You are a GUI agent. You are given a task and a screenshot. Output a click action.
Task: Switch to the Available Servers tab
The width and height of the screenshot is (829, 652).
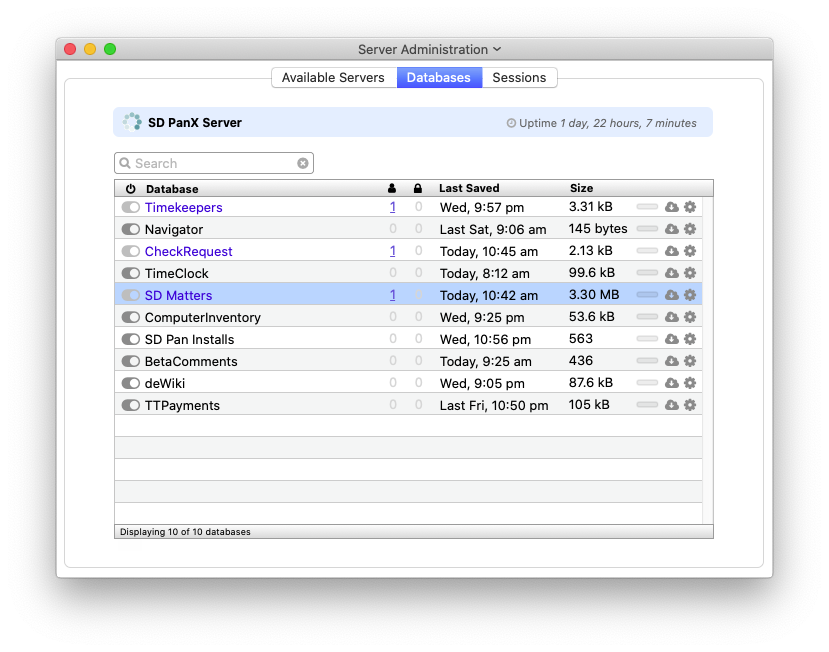[333, 78]
